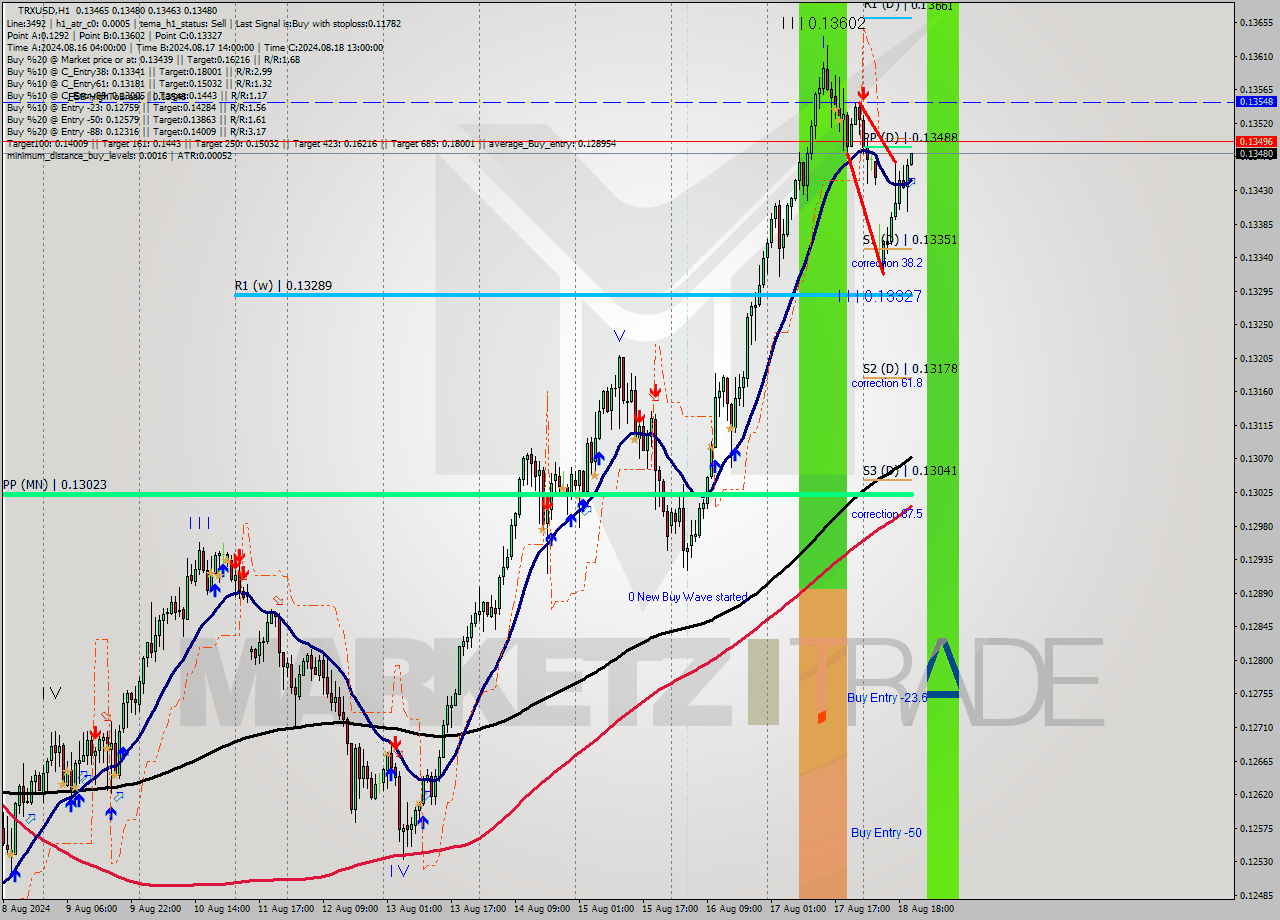Select the 'Last Signal is:Buy with stoploss' line

point(318,23)
